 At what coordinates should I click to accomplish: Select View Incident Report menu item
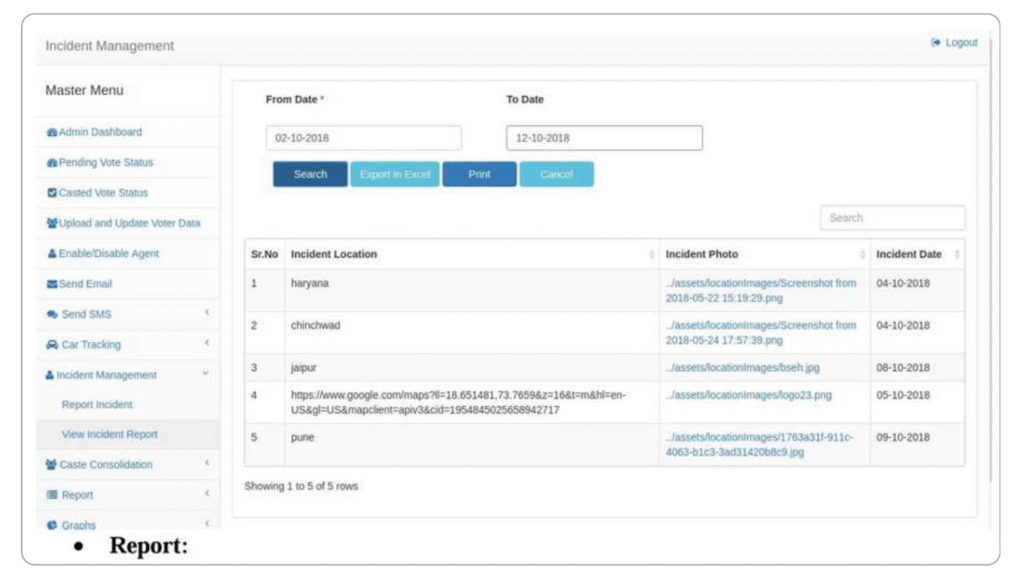(109, 435)
